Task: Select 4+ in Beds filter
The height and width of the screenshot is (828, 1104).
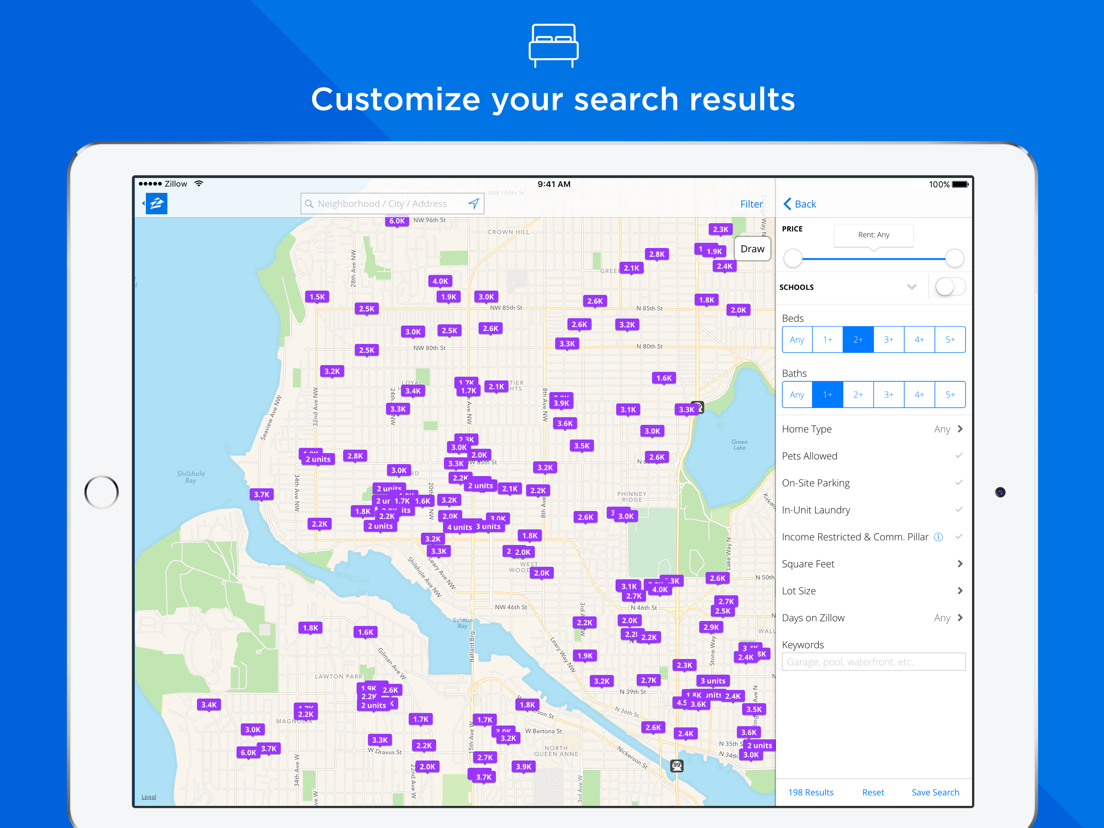Action: [x=920, y=339]
